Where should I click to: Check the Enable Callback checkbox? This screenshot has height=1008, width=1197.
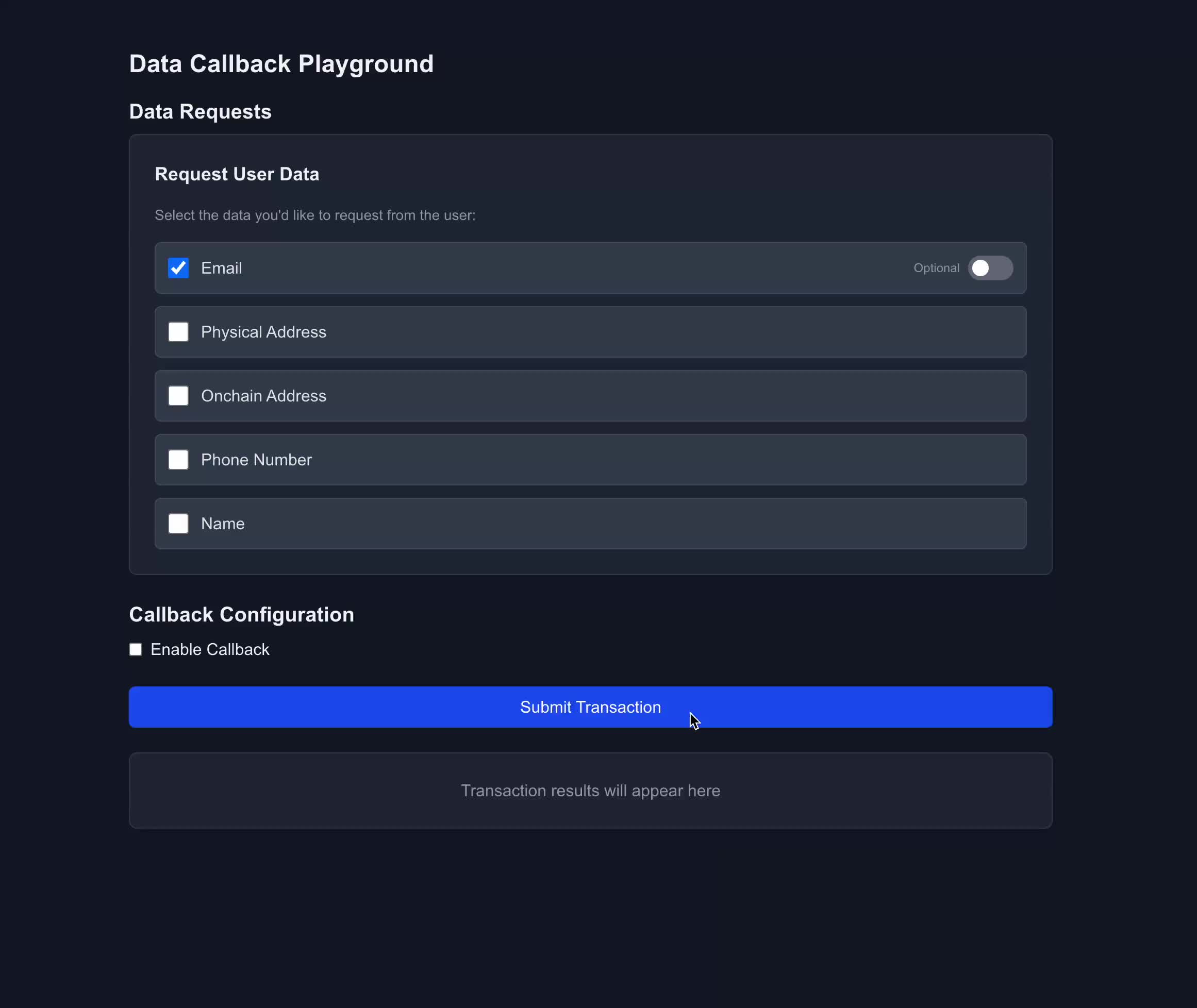[136, 650]
